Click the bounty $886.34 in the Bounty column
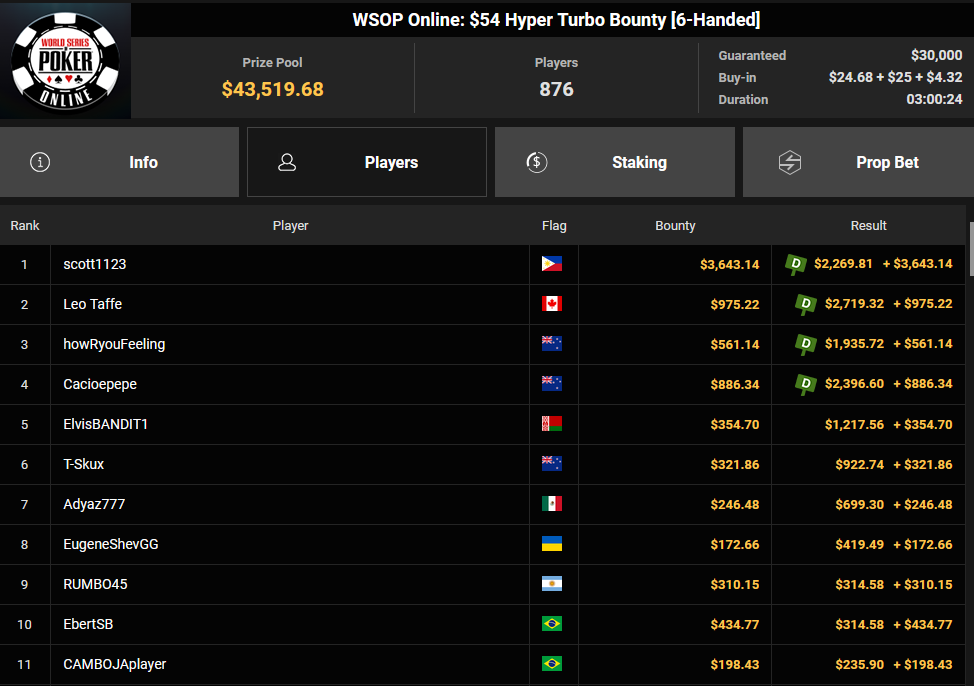 tap(735, 385)
